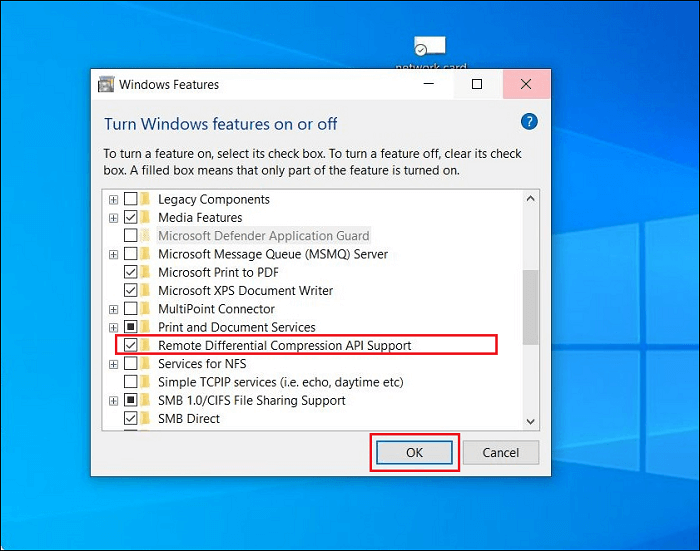Screen dimensions: 700x551
Task: Click the MultiPoint Connector folder icon
Action: point(147,309)
